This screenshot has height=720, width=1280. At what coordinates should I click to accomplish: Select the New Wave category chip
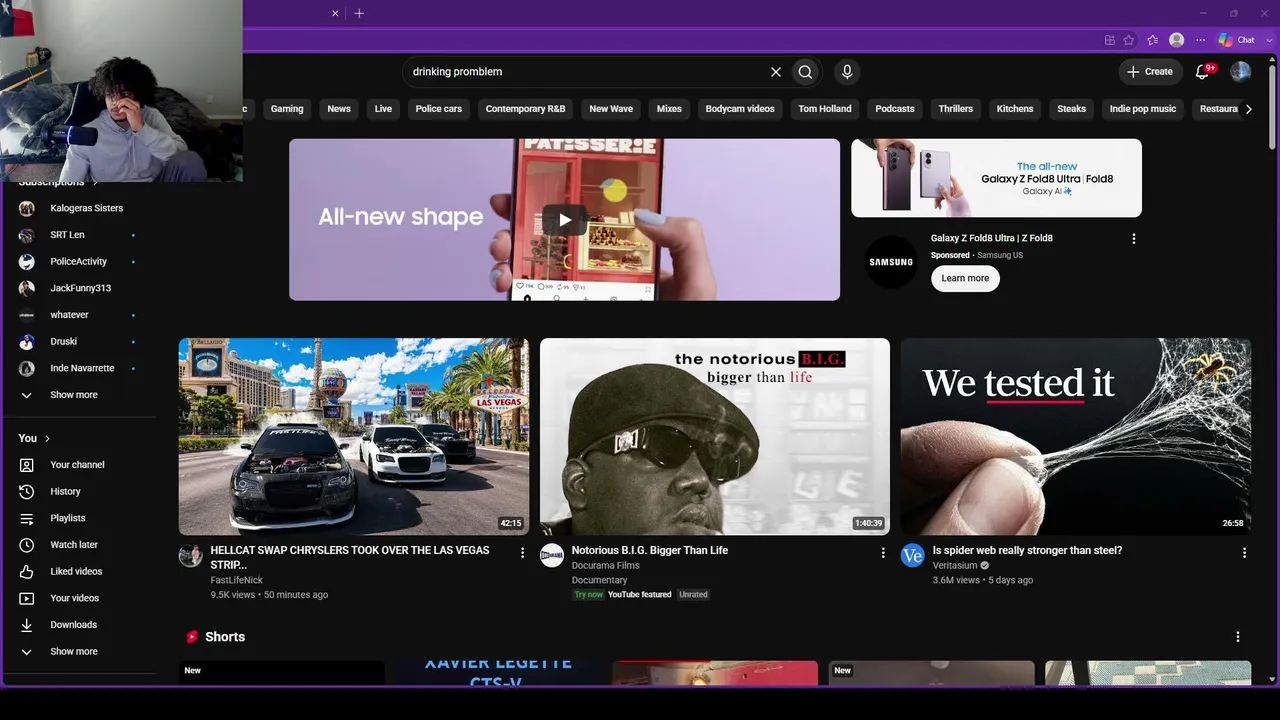click(x=611, y=109)
